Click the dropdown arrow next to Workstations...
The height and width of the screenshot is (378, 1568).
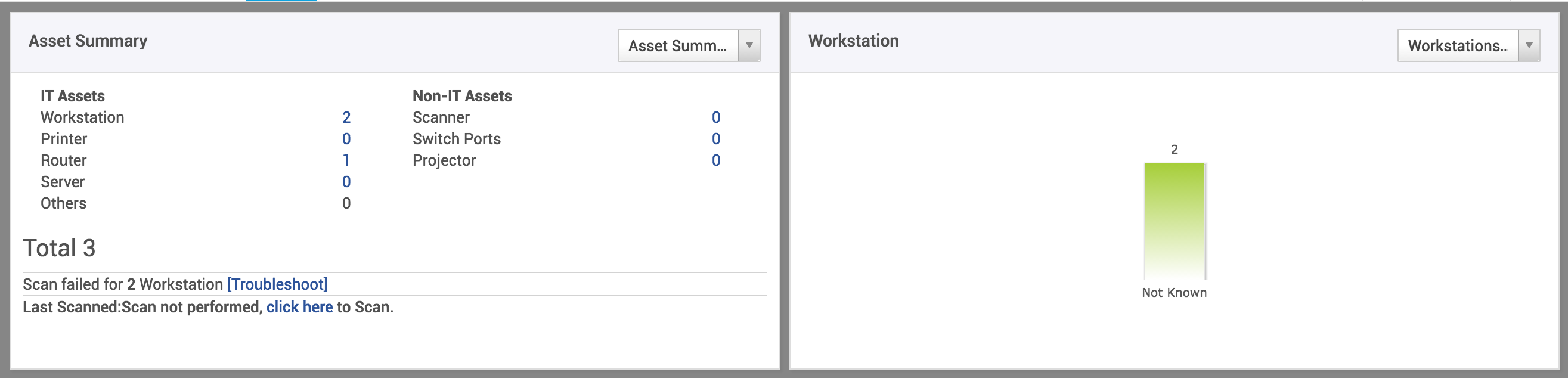tap(1530, 45)
